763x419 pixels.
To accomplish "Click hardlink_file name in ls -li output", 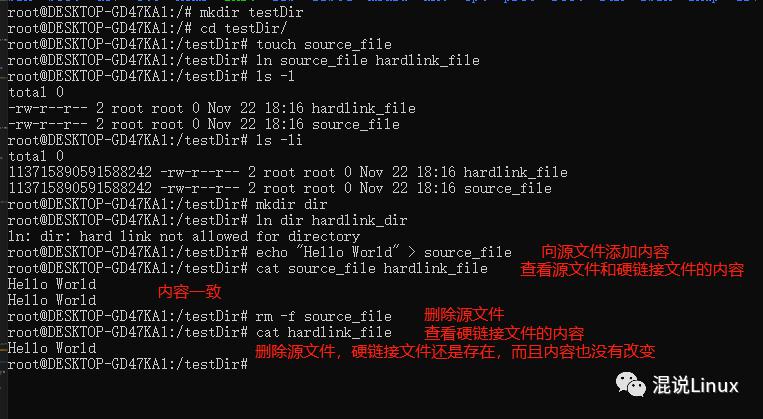I will (515, 172).
